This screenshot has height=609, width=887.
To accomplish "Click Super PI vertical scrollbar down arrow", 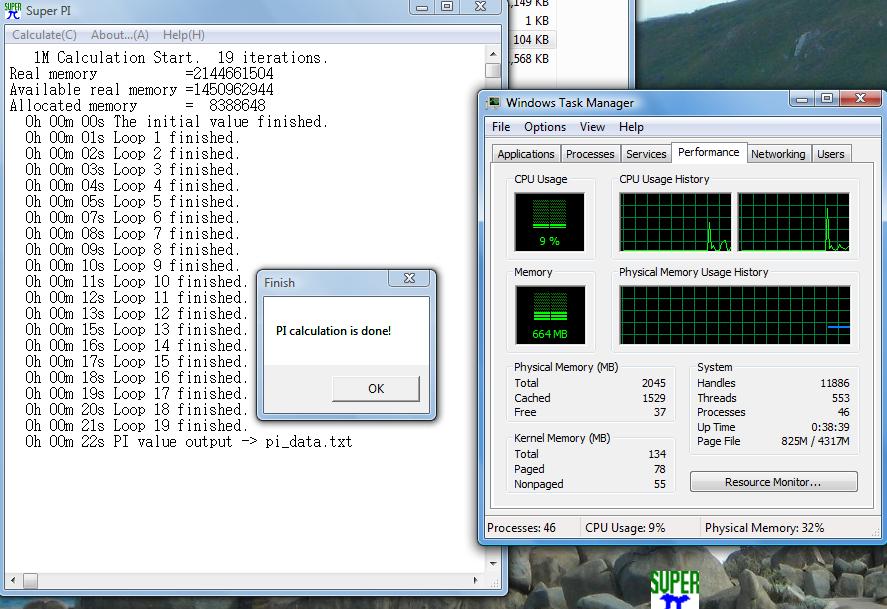I will pyautogui.click(x=493, y=563).
